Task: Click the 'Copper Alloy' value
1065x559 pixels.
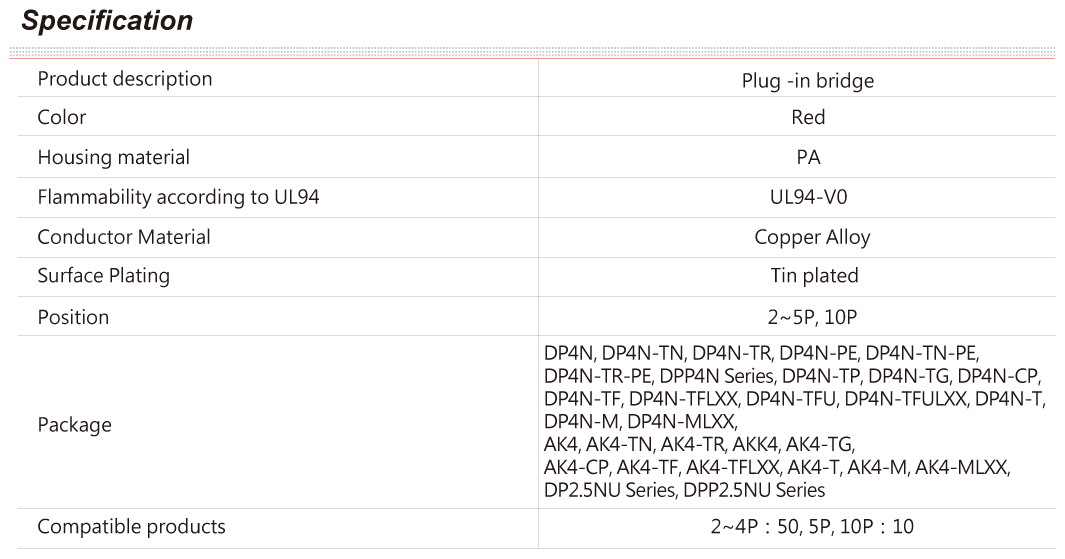Action: (x=812, y=237)
